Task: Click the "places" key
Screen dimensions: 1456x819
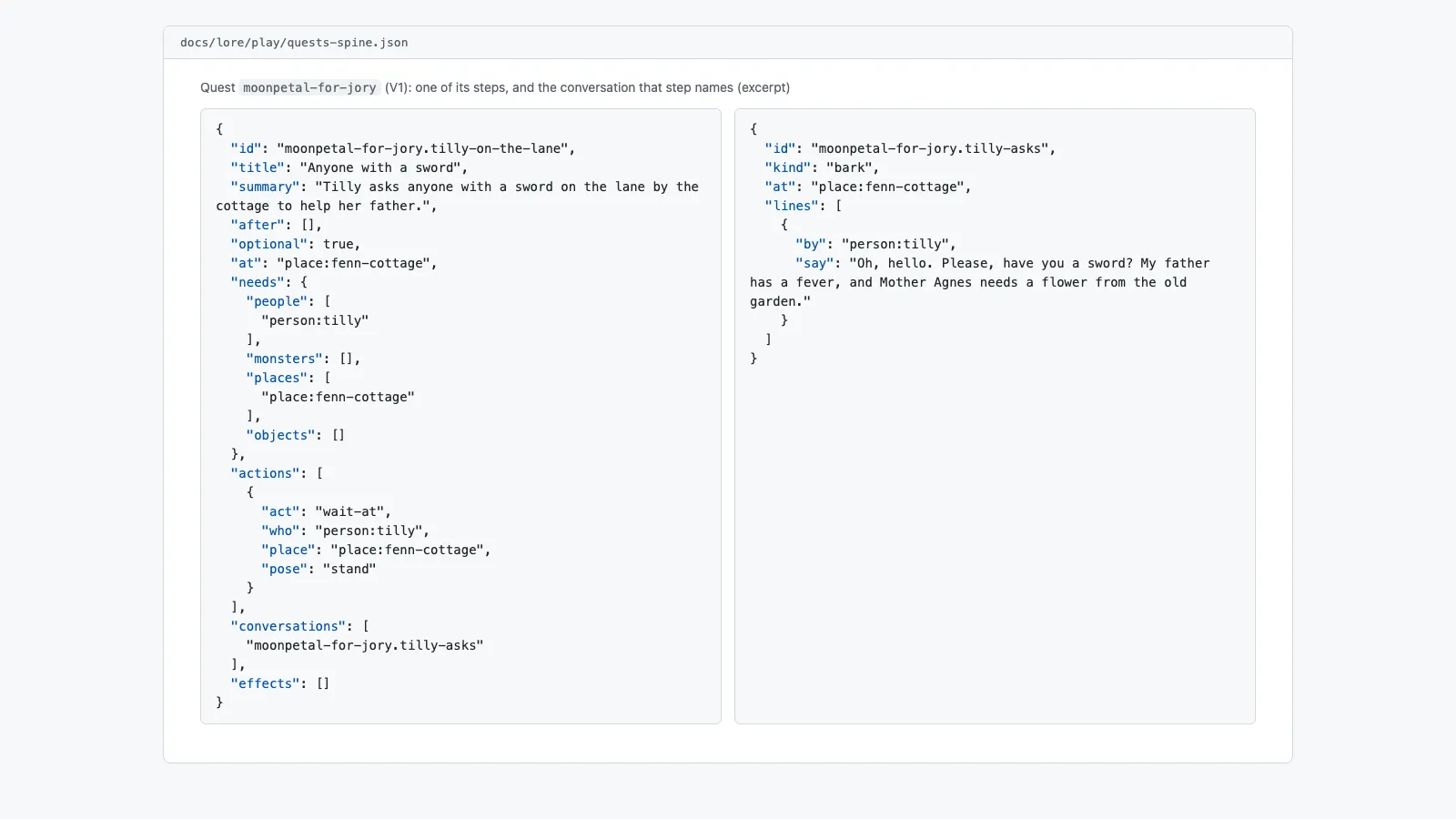Action: pyautogui.click(x=277, y=378)
